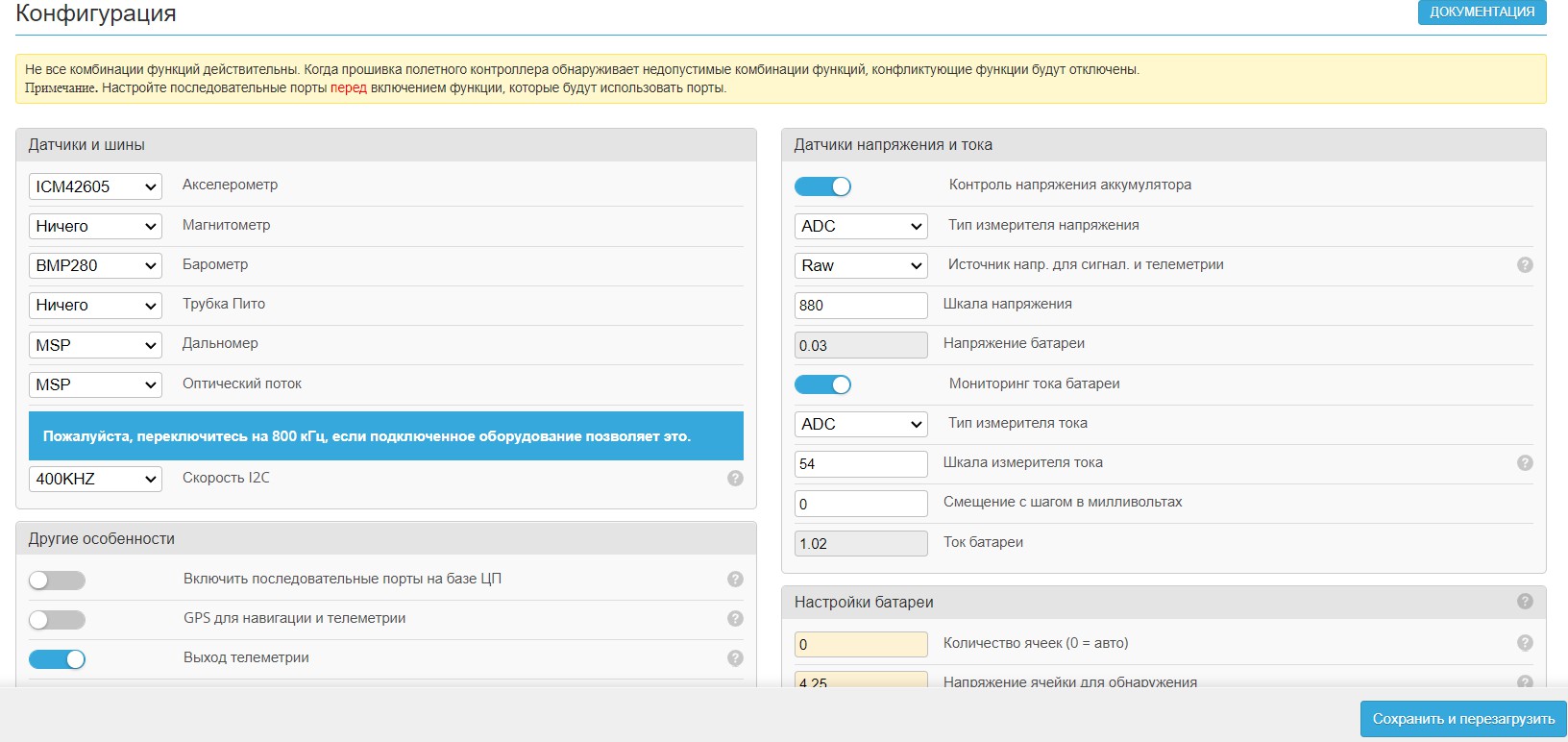
Task: Turn off battery current monitoring switch
Action: [x=822, y=384]
